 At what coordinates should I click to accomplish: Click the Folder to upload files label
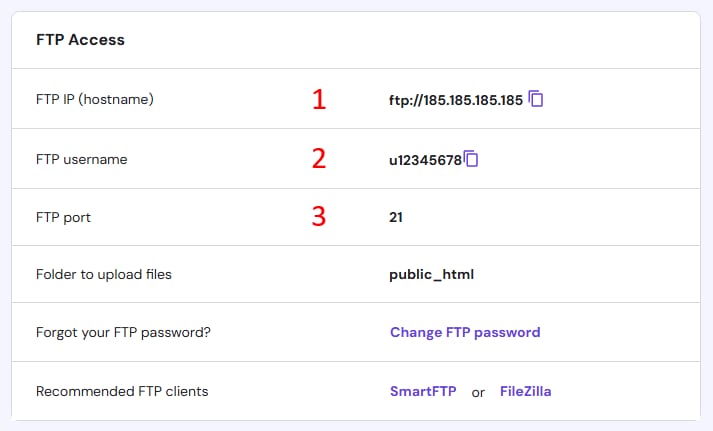104,274
